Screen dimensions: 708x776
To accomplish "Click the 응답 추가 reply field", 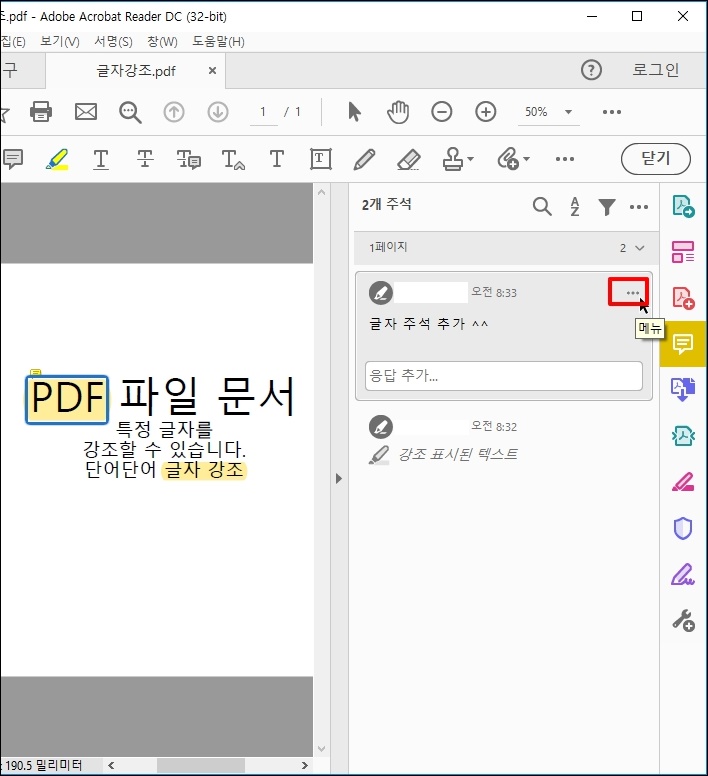I will [x=504, y=376].
